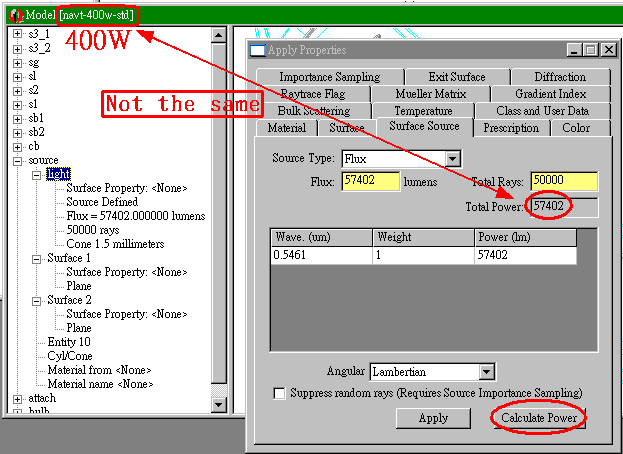The width and height of the screenshot is (623, 454).
Task: Open the Class and User Data tab
Action: tap(543, 111)
